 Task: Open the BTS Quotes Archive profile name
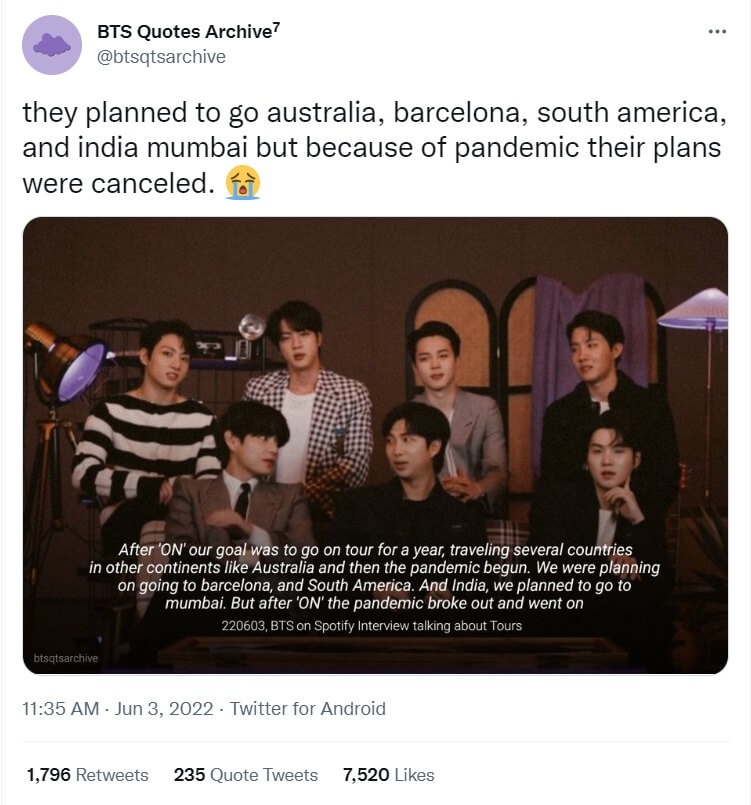(x=188, y=32)
